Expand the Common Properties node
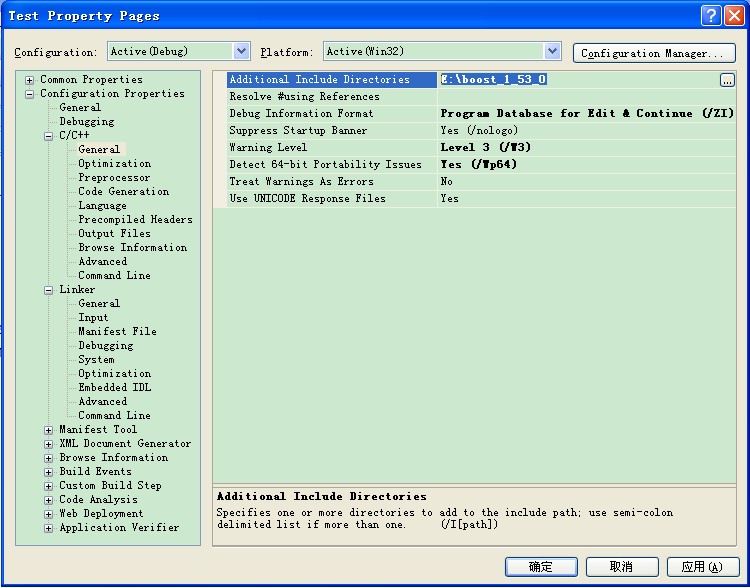Screen dimensions: 750x588 coord(30,80)
